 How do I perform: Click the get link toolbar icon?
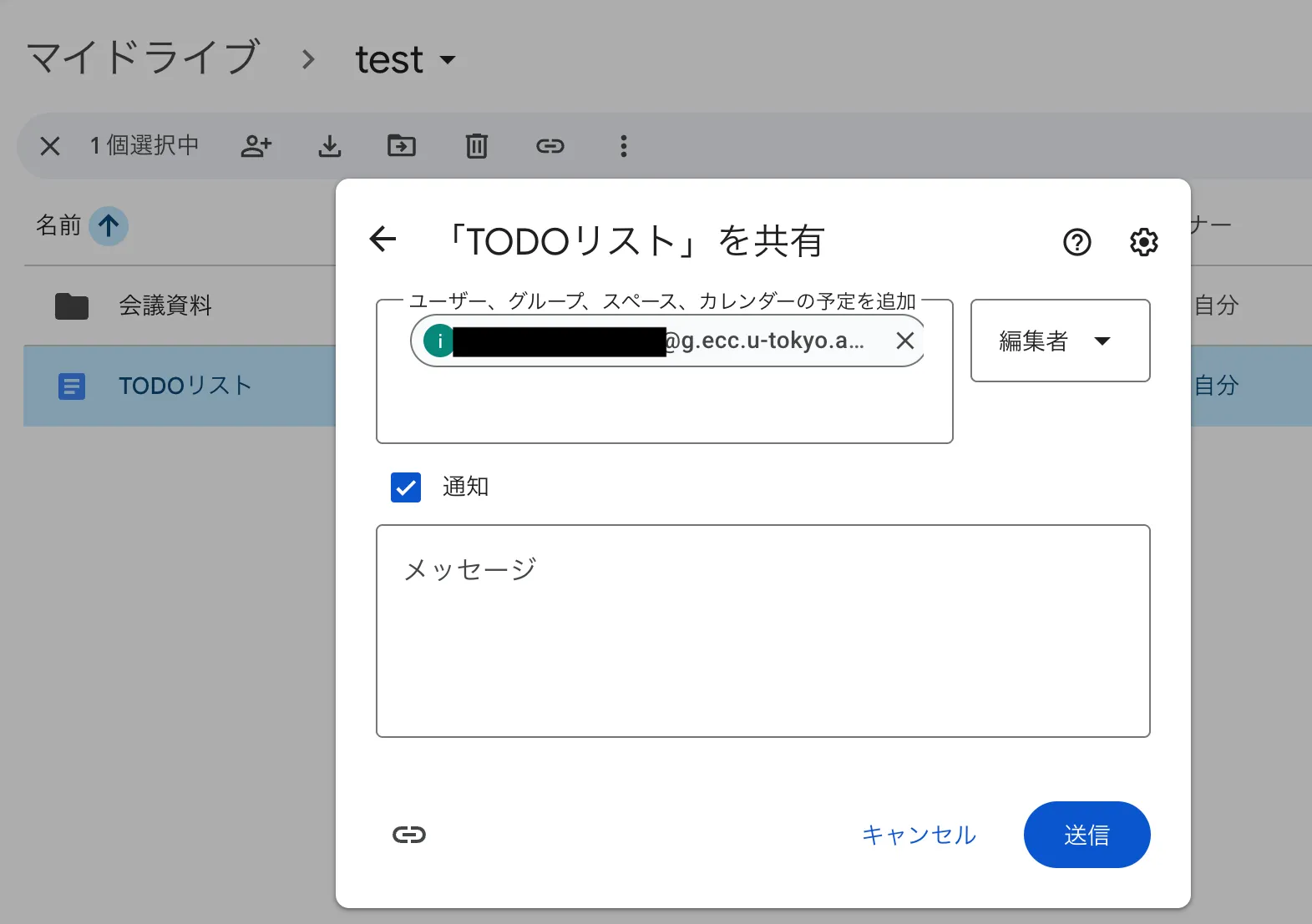pyautogui.click(x=550, y=146)
